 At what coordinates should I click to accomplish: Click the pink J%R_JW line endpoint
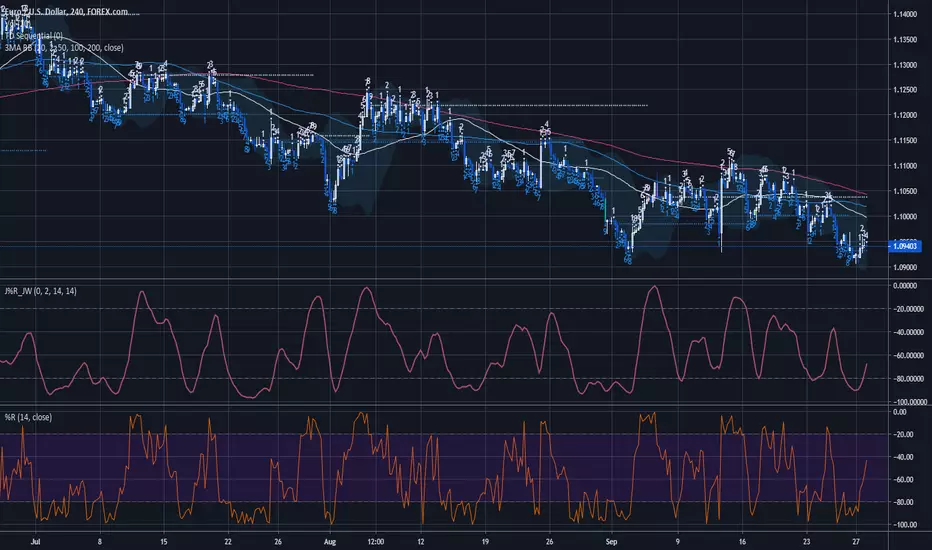click(866, 366)
